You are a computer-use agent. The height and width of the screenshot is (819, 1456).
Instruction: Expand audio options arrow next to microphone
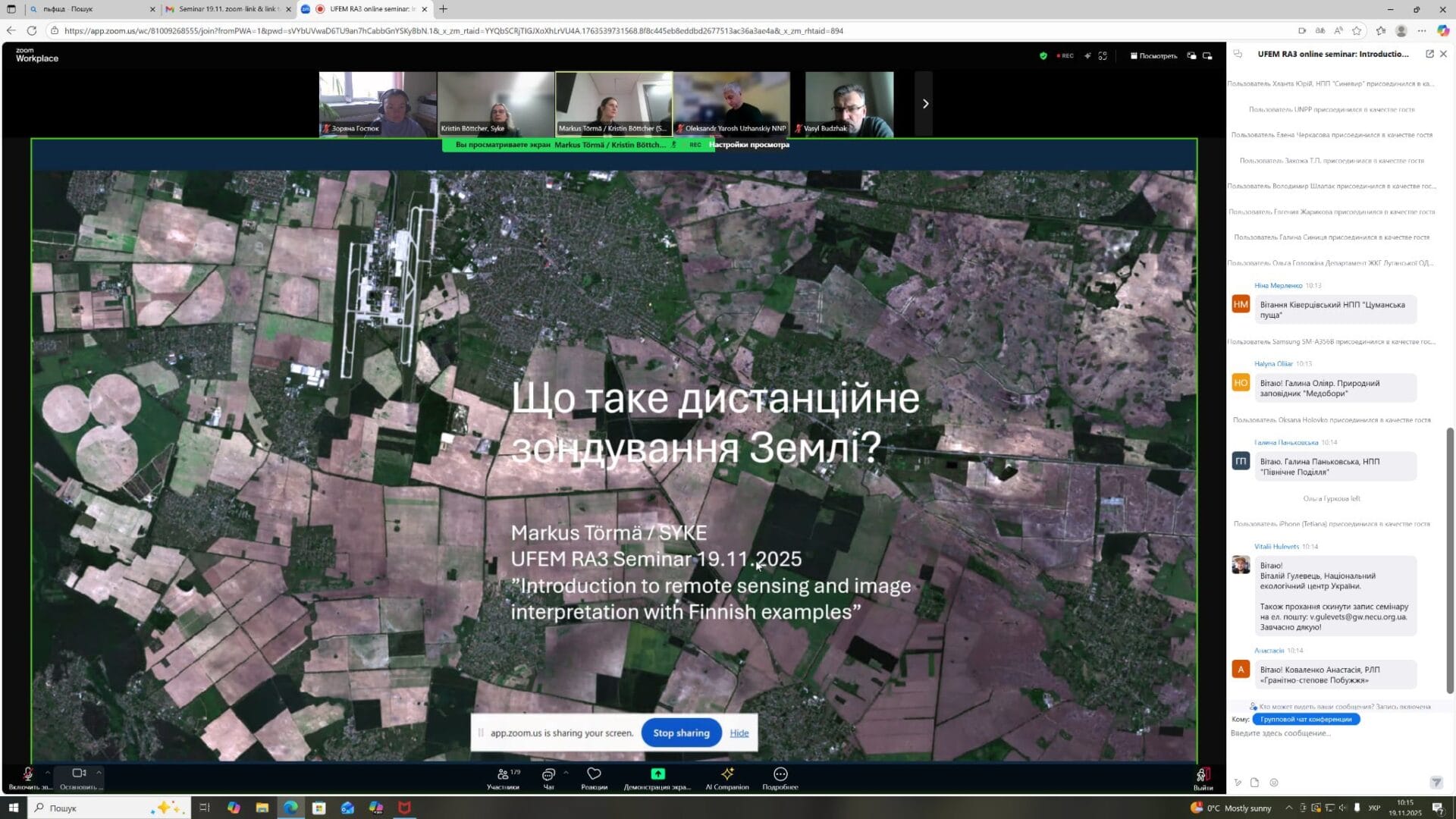[48, 772]
